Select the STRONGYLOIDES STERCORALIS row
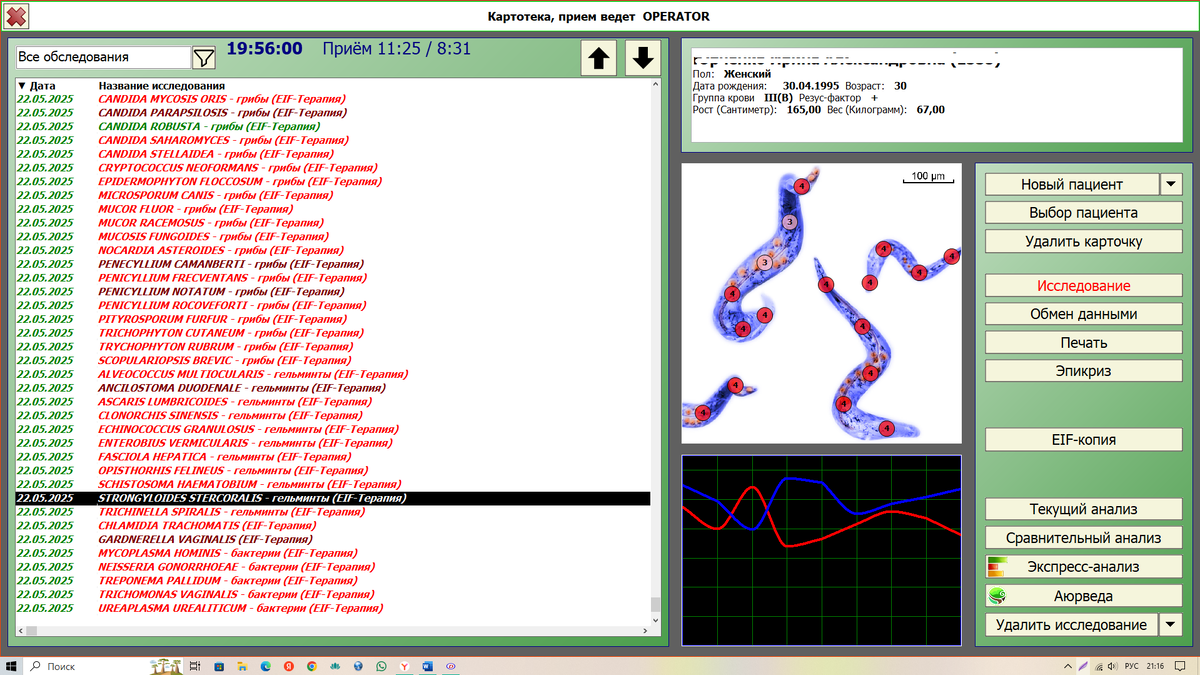1200x675 pixels. (x=332, y=498)
